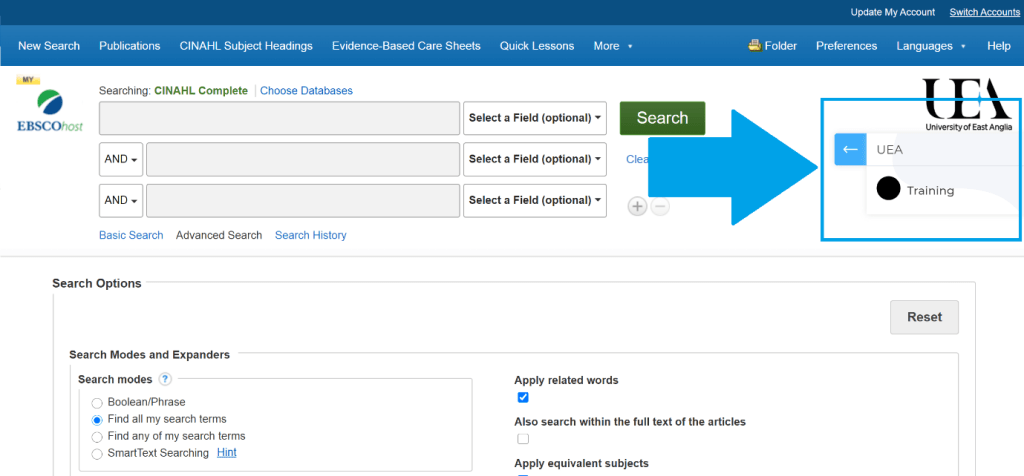The width and height of the screenshot is (1024, 476).
Task: Click the EBSCOhost logo
Action: (50, 110)
